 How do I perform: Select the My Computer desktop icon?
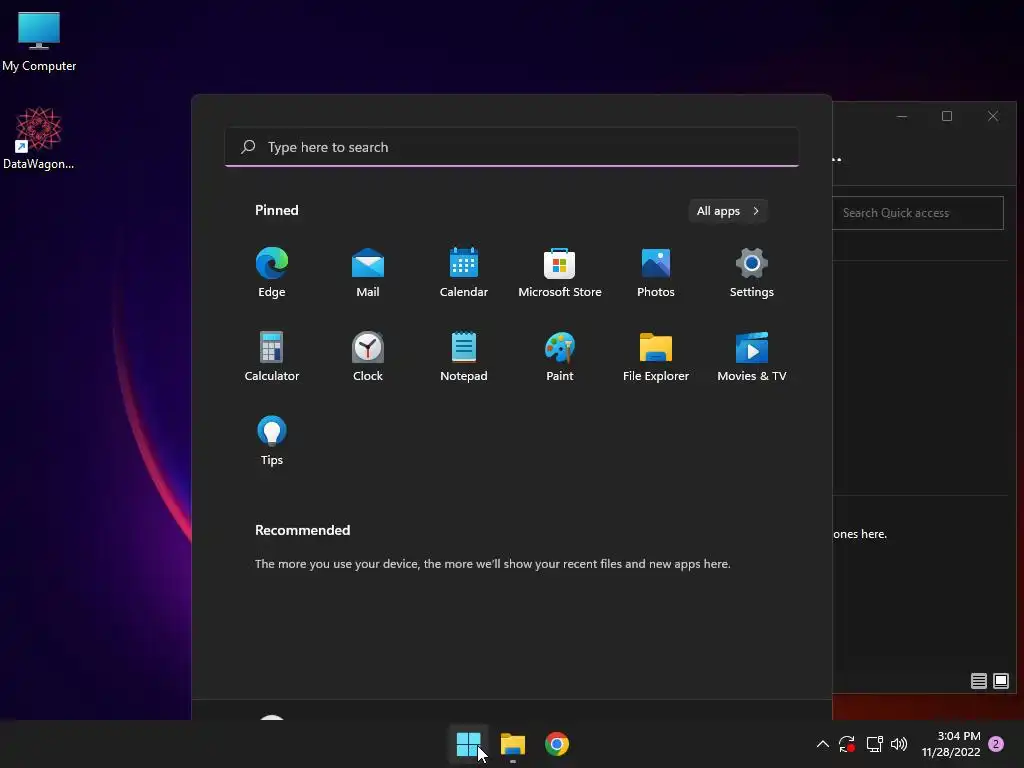point(39,41)
